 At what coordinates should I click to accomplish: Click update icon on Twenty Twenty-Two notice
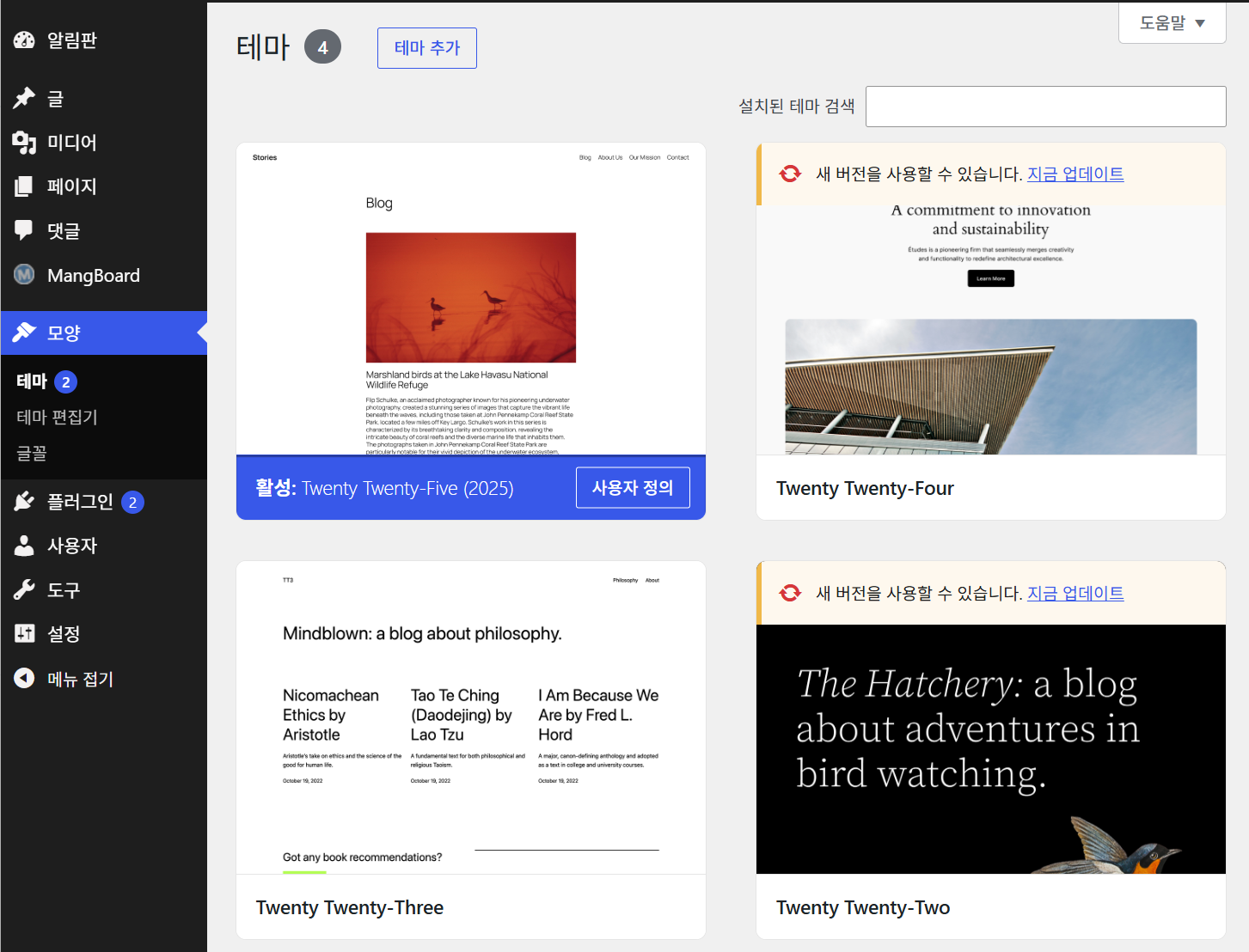tap(790, 594)
